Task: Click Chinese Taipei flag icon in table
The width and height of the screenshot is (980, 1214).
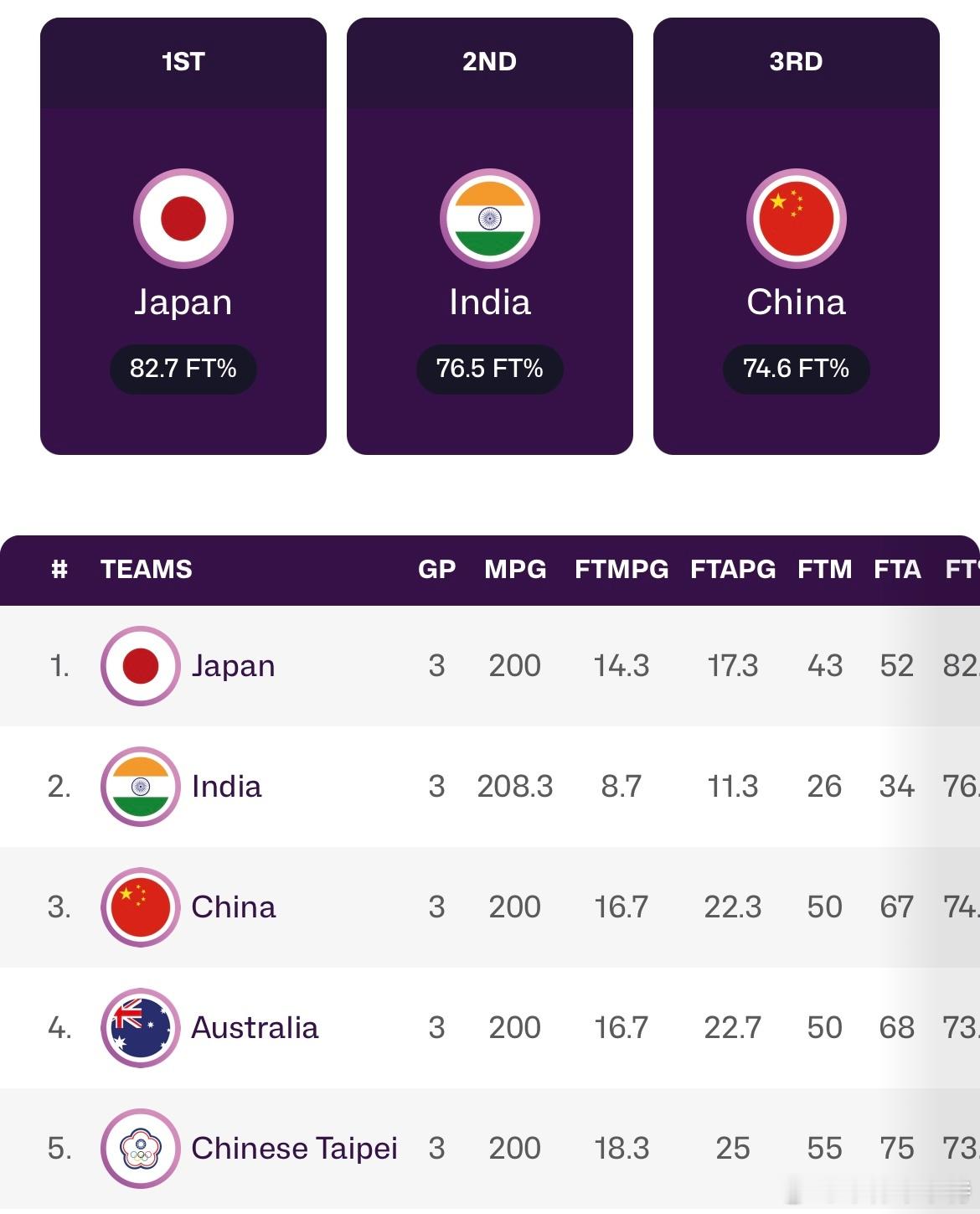Action: pos(141,1149)
